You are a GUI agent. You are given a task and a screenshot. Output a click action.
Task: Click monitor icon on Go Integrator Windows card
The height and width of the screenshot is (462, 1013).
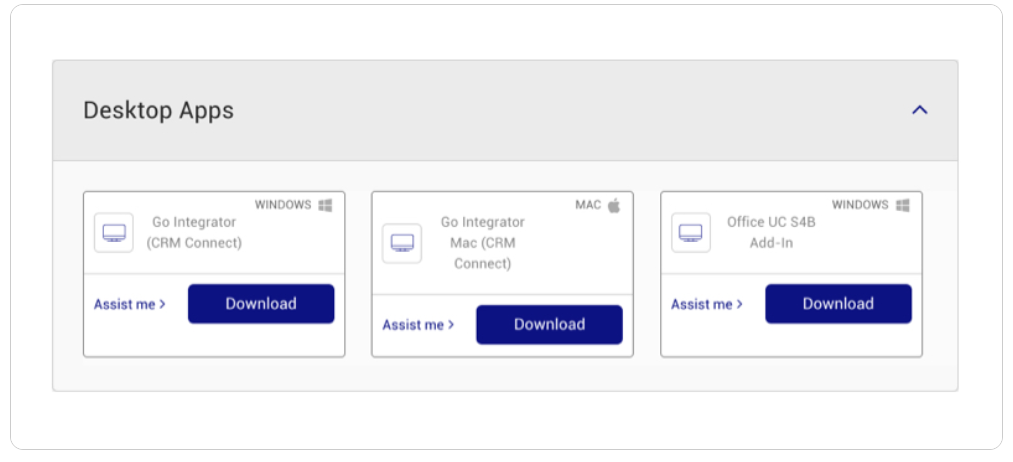pyautogui.click(x=114, y=233)
